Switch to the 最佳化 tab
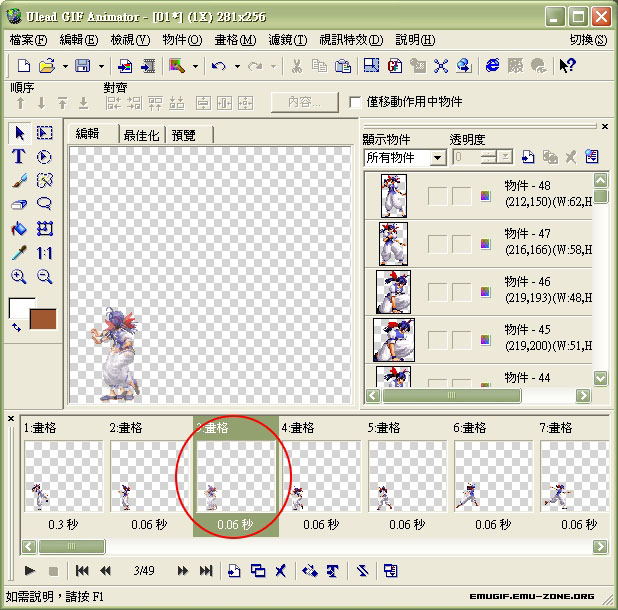This screenshot has width=618, height=610. tap(141, 135)
